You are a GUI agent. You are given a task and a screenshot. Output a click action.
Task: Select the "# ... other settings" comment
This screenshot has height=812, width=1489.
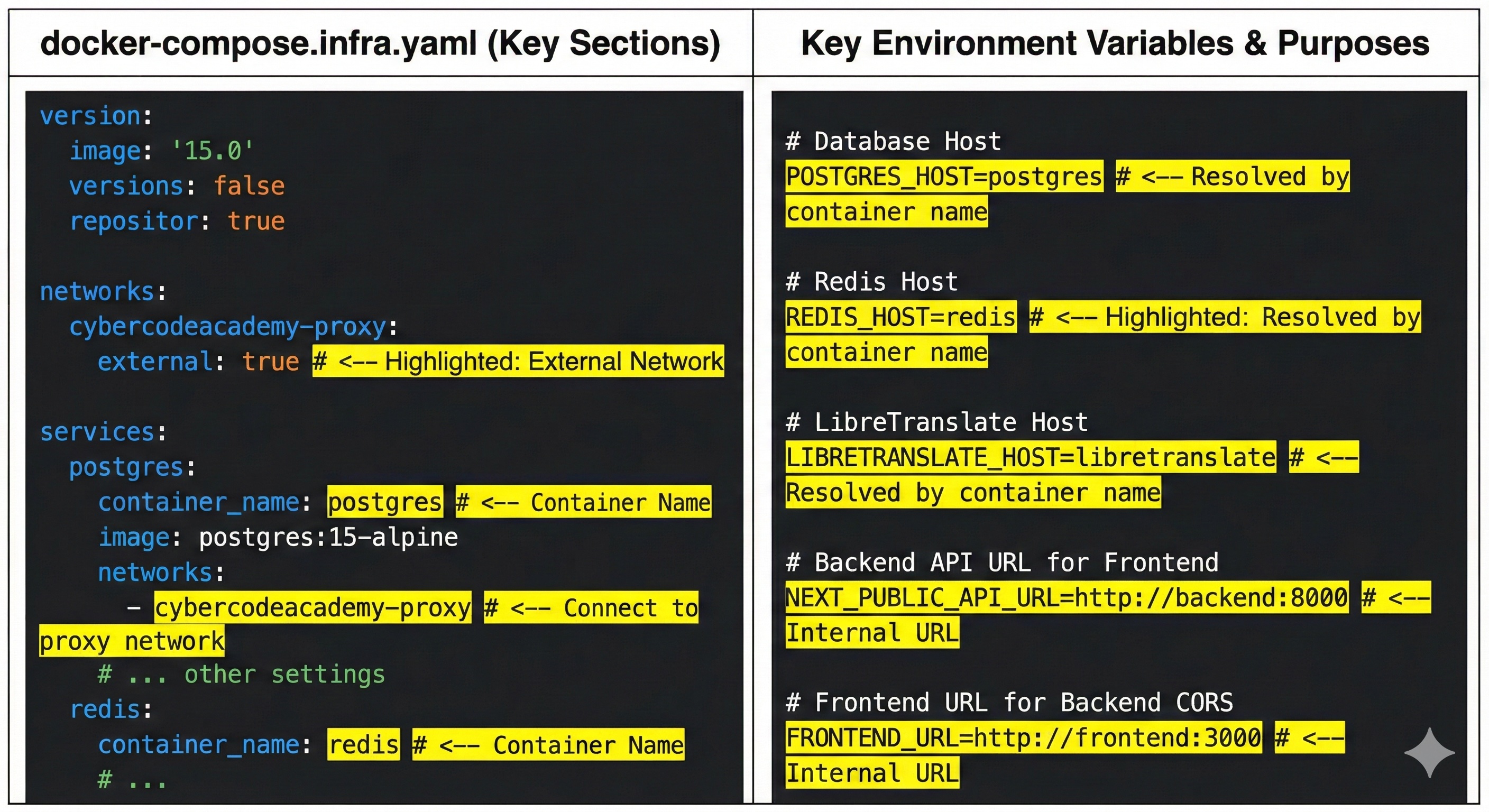[x=241, y=675]
